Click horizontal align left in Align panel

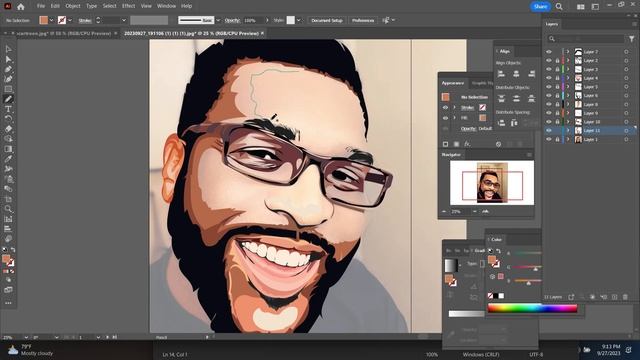click(501, 74)
